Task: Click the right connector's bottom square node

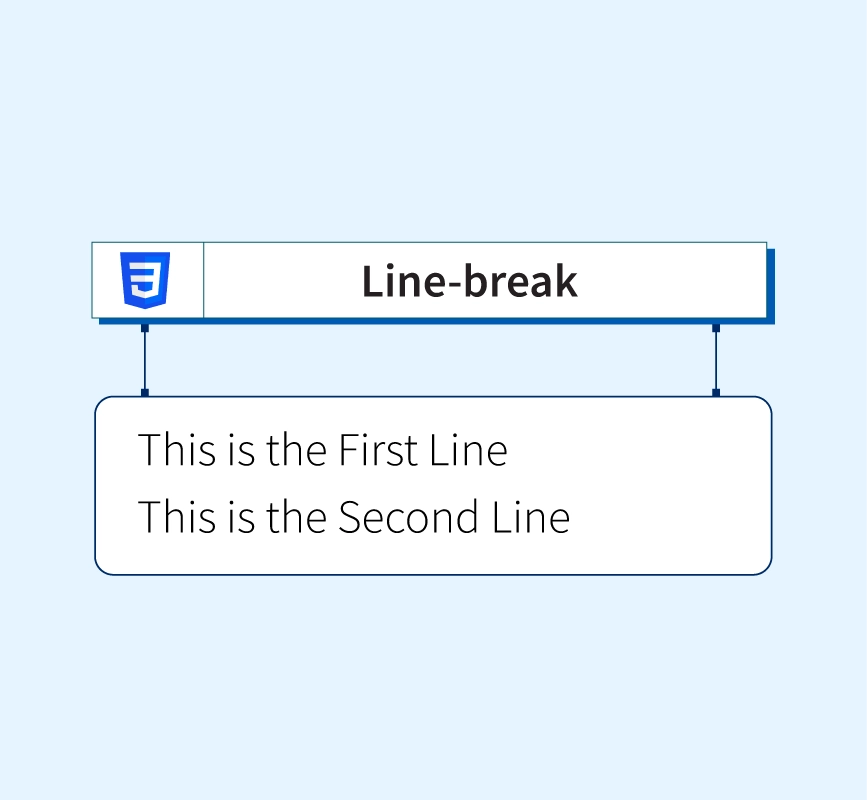Action: point(716,393)
